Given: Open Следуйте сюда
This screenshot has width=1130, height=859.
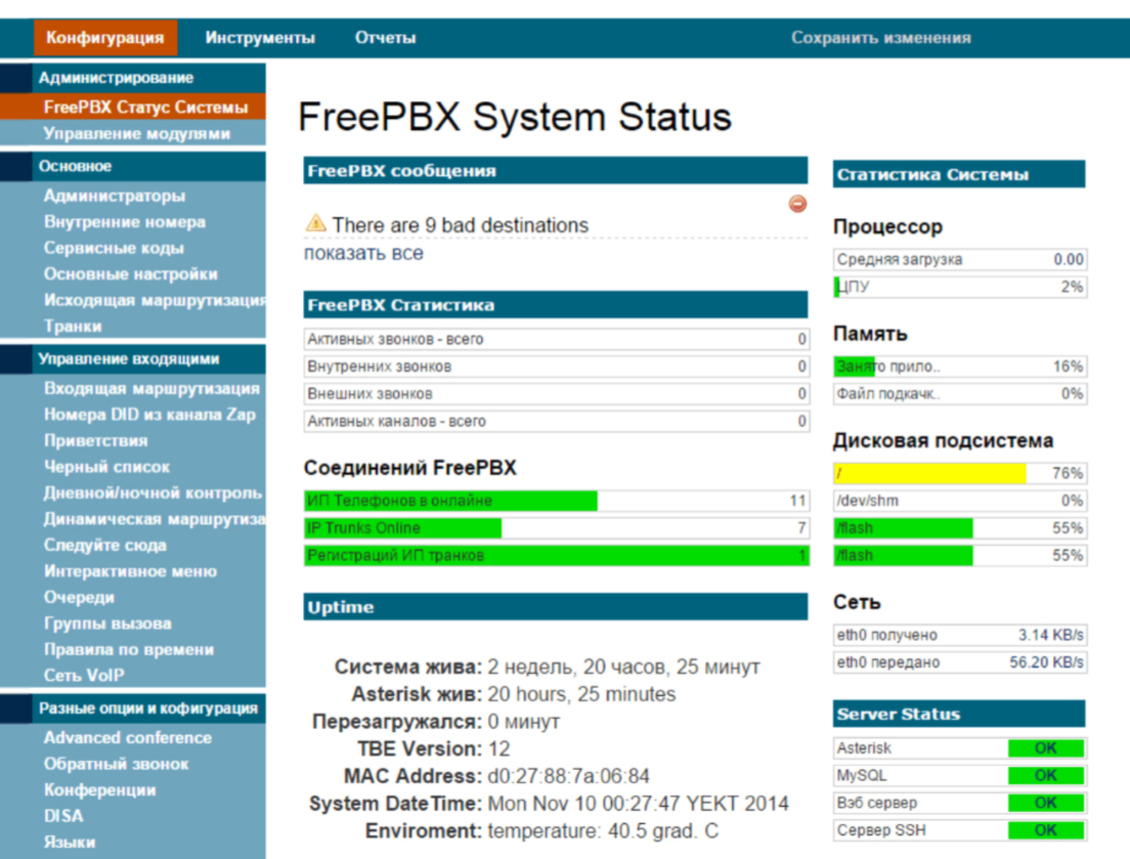Looking at the screenshot, I should pyautogui.click(x=105, y=545).
